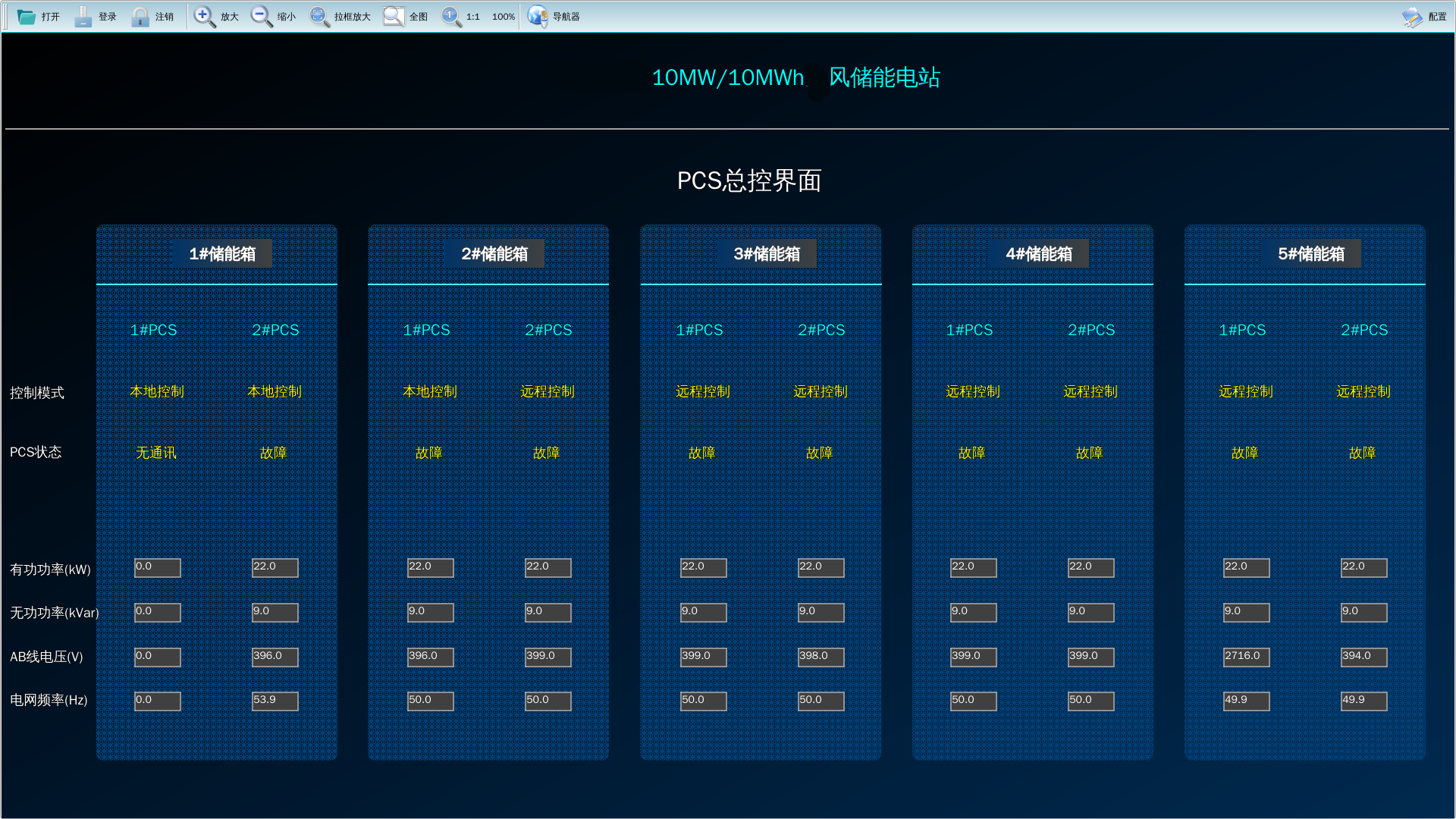Click 远程控制 mode under 2#储能箱 2#PCS
The height and width of the screenshot is (819, 1456).
click(x=548, y=391)
